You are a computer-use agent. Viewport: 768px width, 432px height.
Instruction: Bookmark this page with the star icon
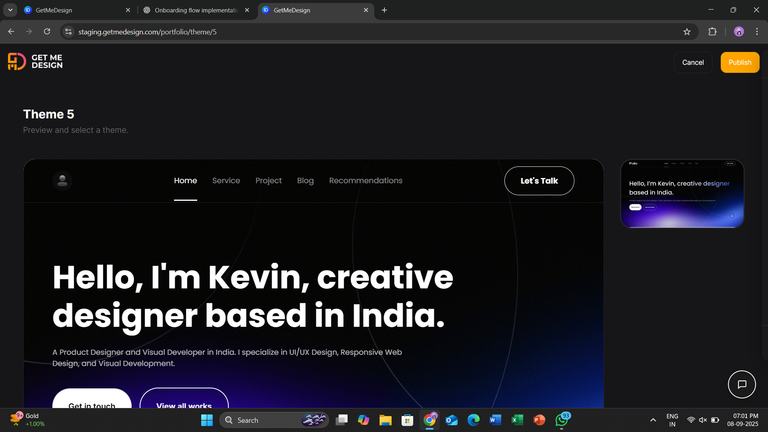pos(687,32)
